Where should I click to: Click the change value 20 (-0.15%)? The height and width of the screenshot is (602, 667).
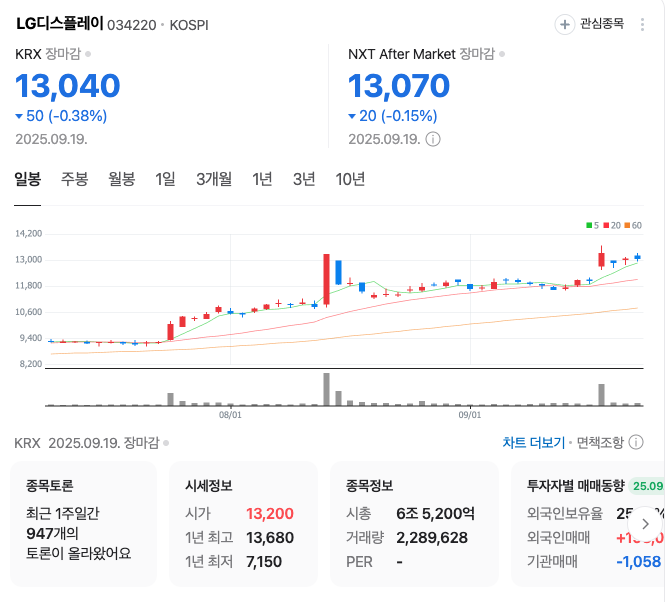pyautogui.click(x=393, y=116)
